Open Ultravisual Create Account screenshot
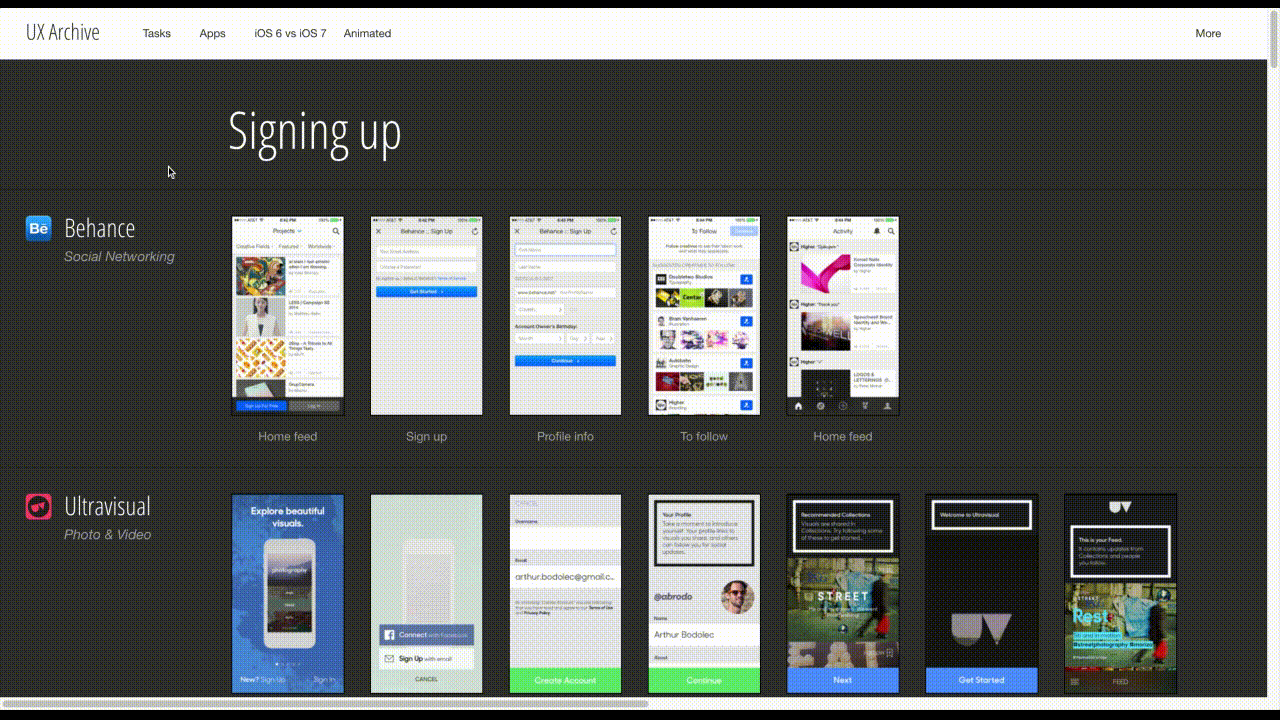Image resolution: width=1280 pixels, height=720 pixels. (565, 593)
